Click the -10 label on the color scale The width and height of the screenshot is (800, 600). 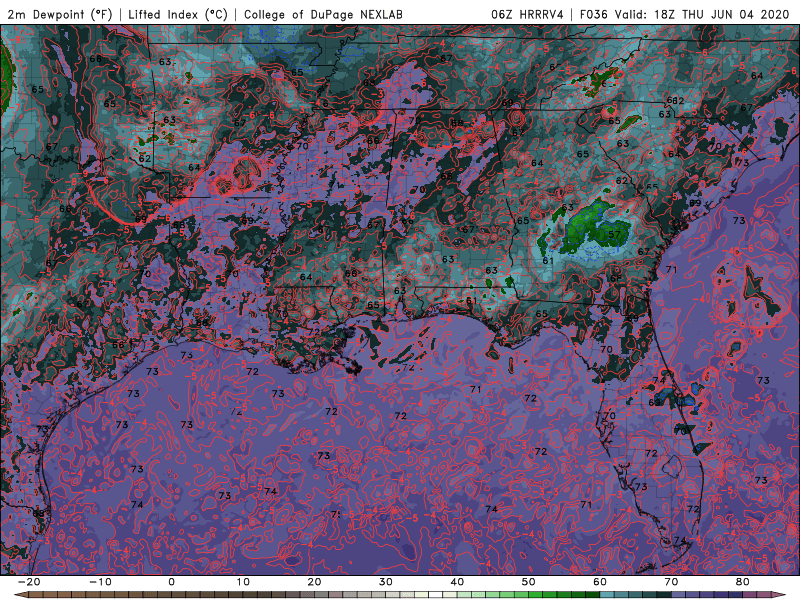pos(100,582)
